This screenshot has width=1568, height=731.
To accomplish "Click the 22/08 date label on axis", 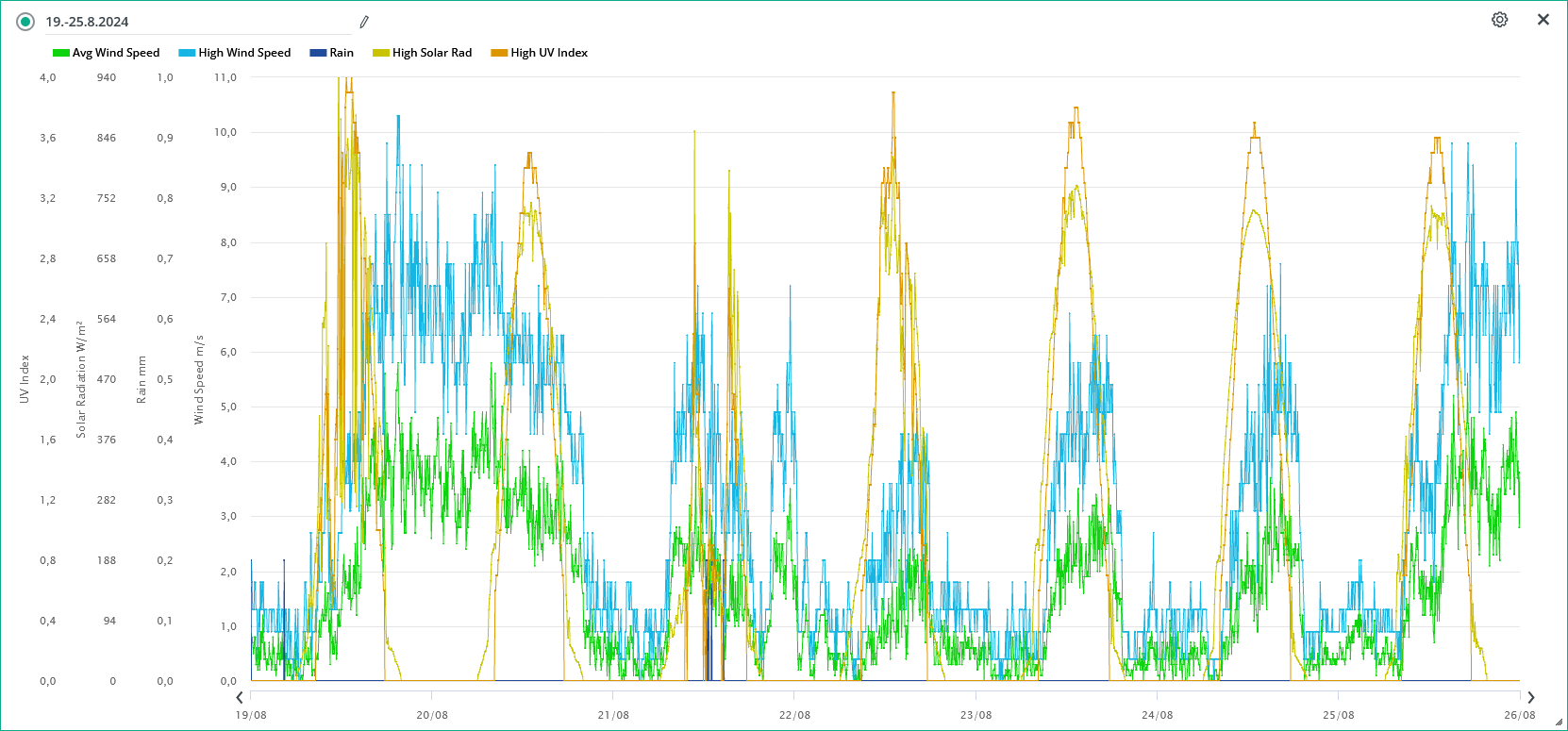I will [x=794, y=715].
